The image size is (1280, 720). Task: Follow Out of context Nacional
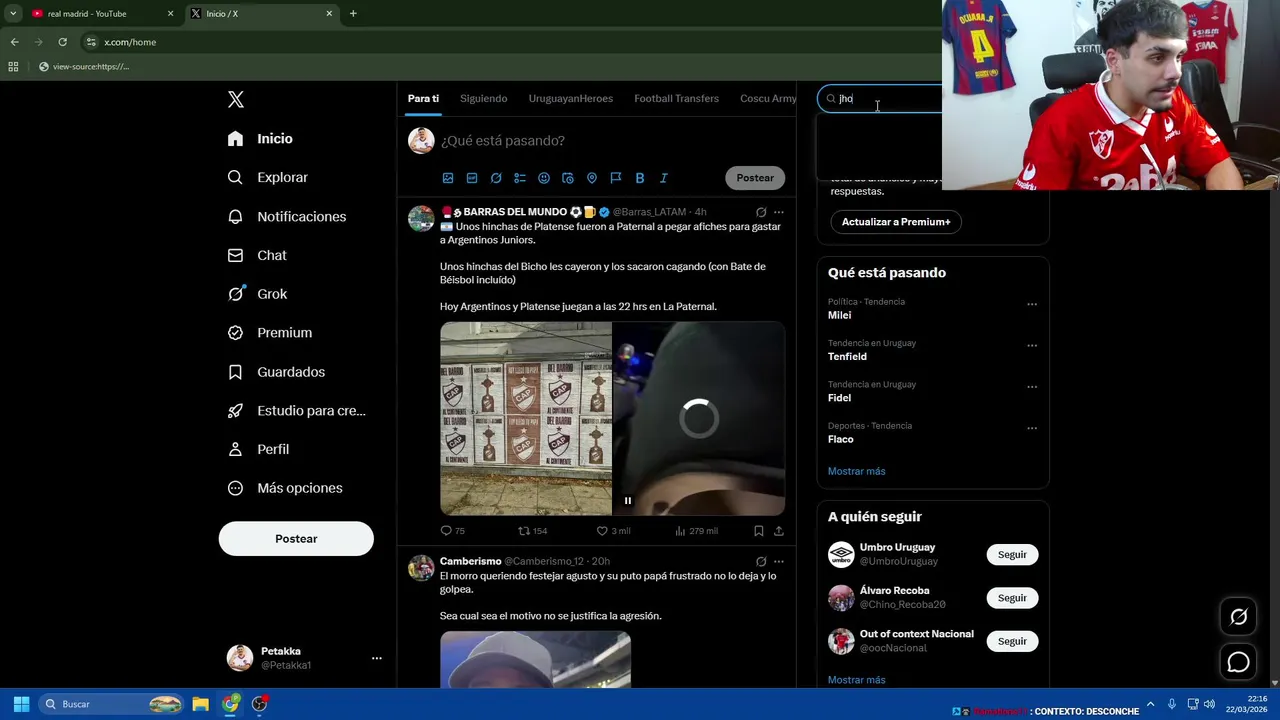(1012, 641)
